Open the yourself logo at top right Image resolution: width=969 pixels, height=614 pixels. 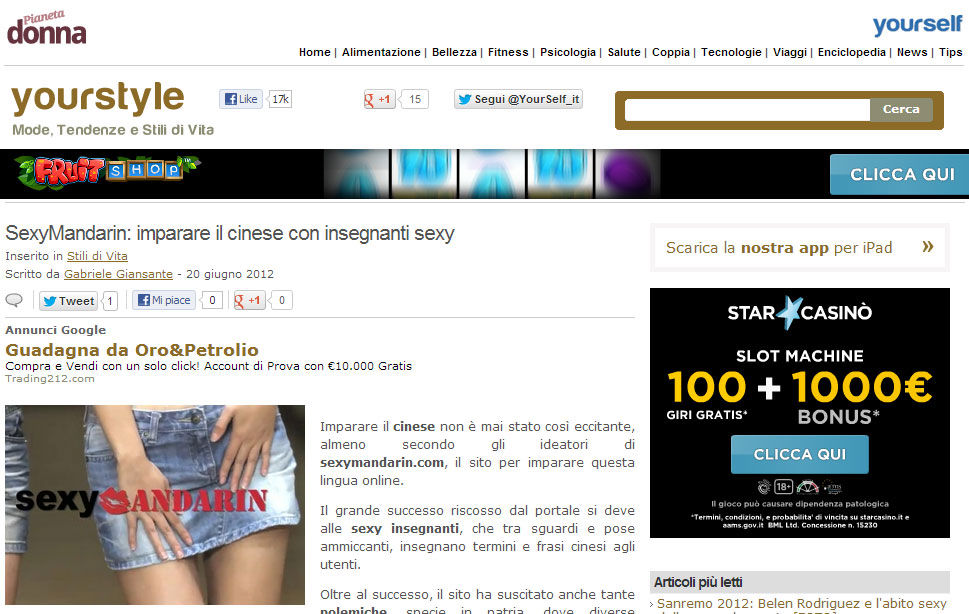pyautogui.click(x=917, y=25)
